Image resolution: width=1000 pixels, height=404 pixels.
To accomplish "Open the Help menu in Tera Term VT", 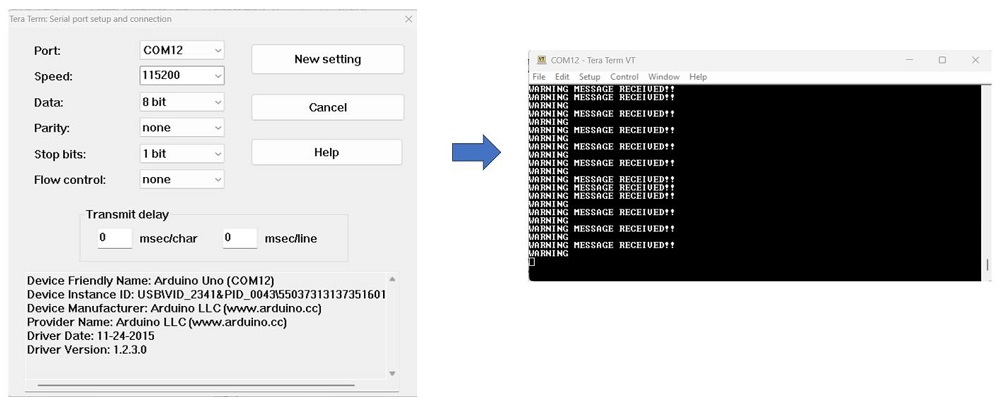I will 698,77.
